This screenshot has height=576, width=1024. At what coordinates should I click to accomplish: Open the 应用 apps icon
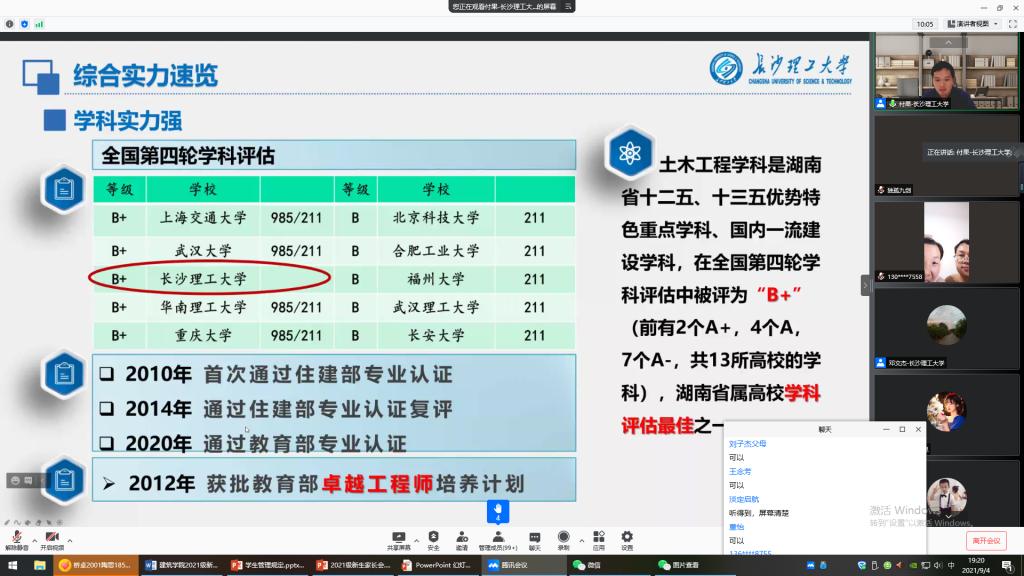[x=598, y=537]
